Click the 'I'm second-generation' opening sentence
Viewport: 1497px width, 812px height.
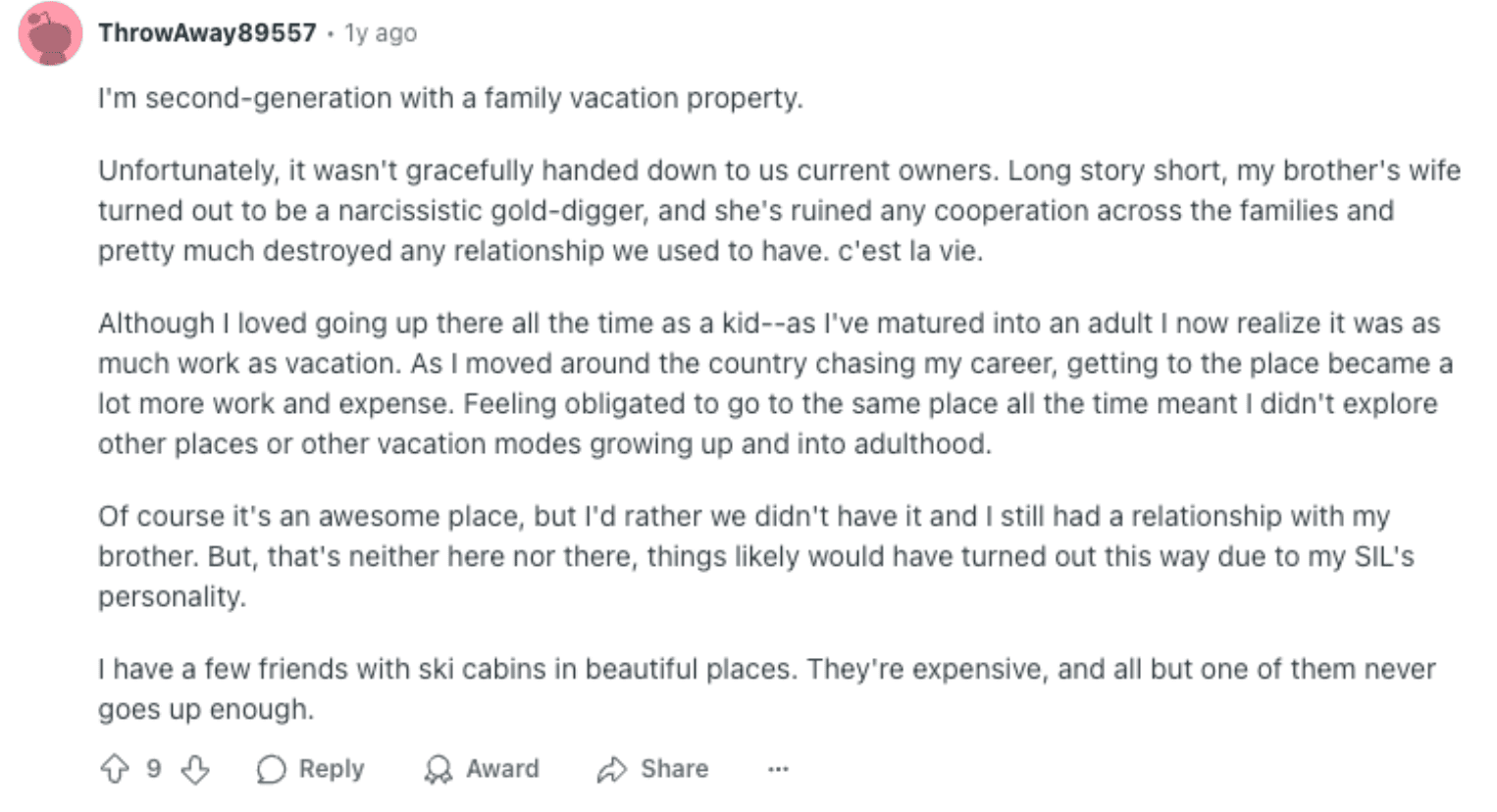click(450, 98)
